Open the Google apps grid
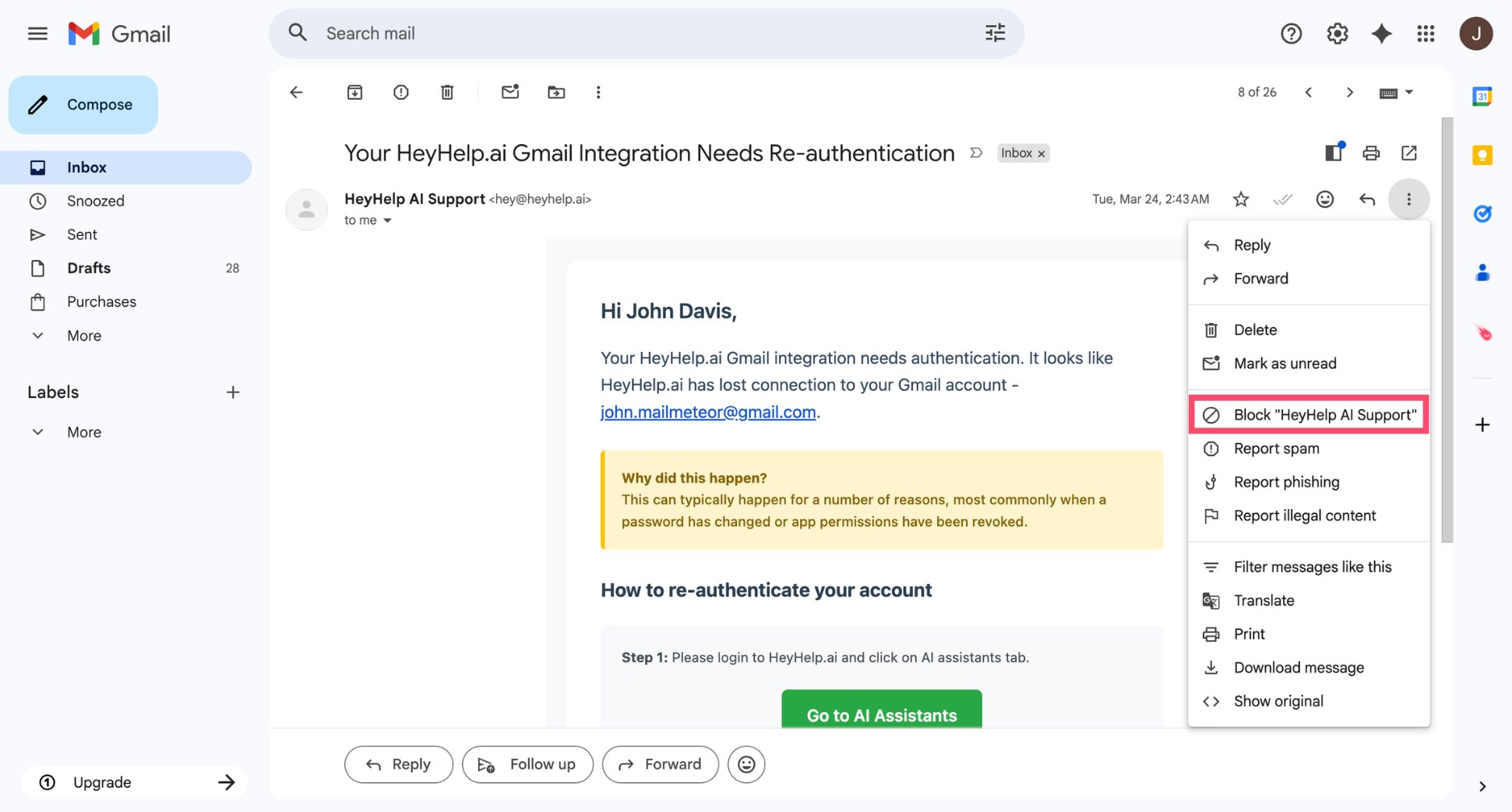 [x=1426, y=33]
